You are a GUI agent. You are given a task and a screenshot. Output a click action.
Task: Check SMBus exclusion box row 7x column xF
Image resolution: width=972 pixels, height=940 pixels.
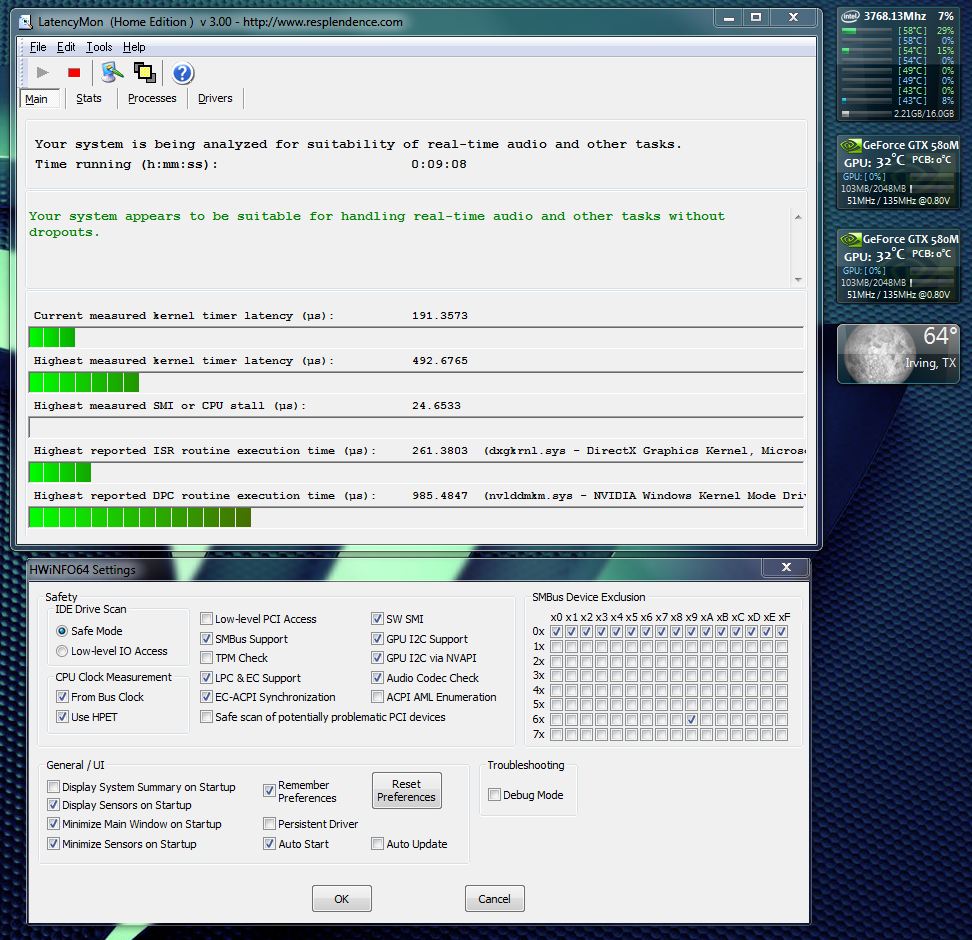782,734
